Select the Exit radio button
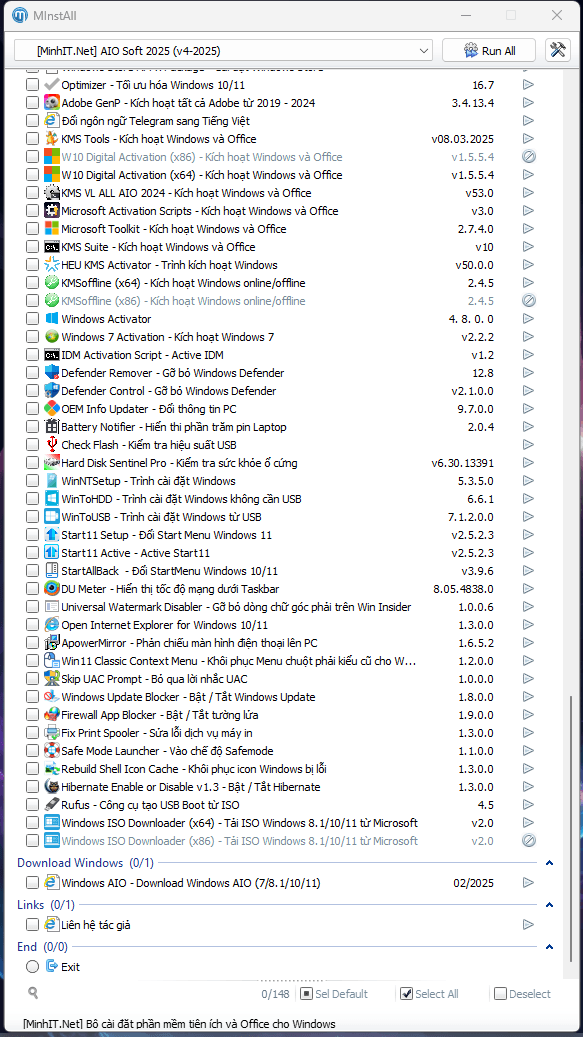 [32, 967]
